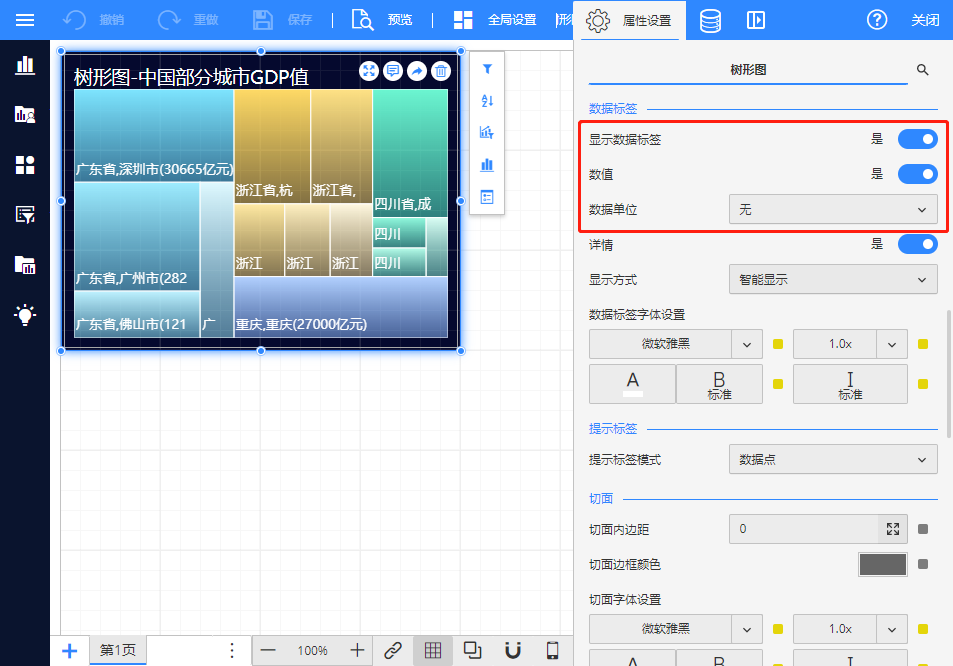Open the 提示标签模式 dropdown

click(833, 459)
